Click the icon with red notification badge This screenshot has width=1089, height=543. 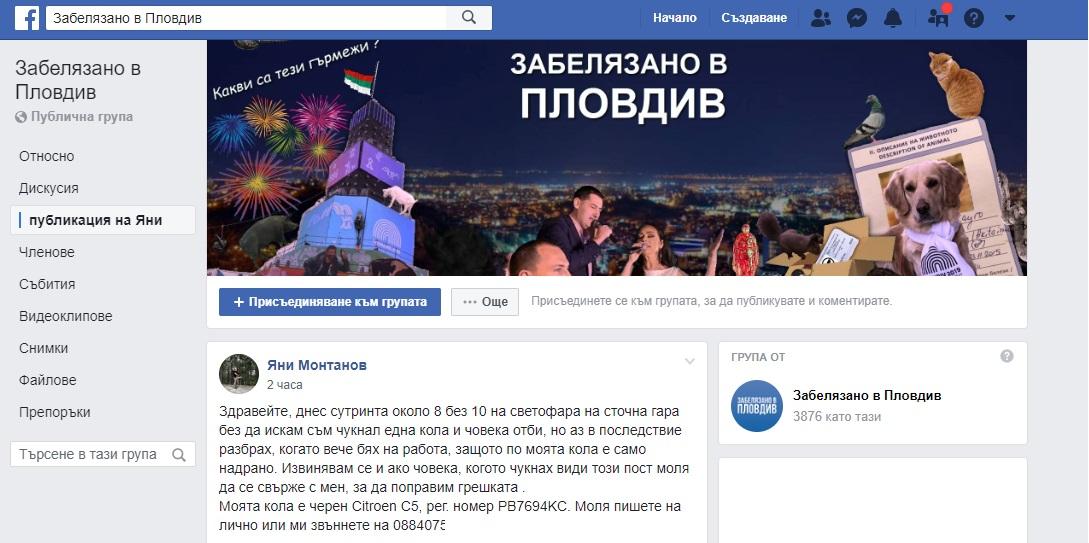point(938,17)
